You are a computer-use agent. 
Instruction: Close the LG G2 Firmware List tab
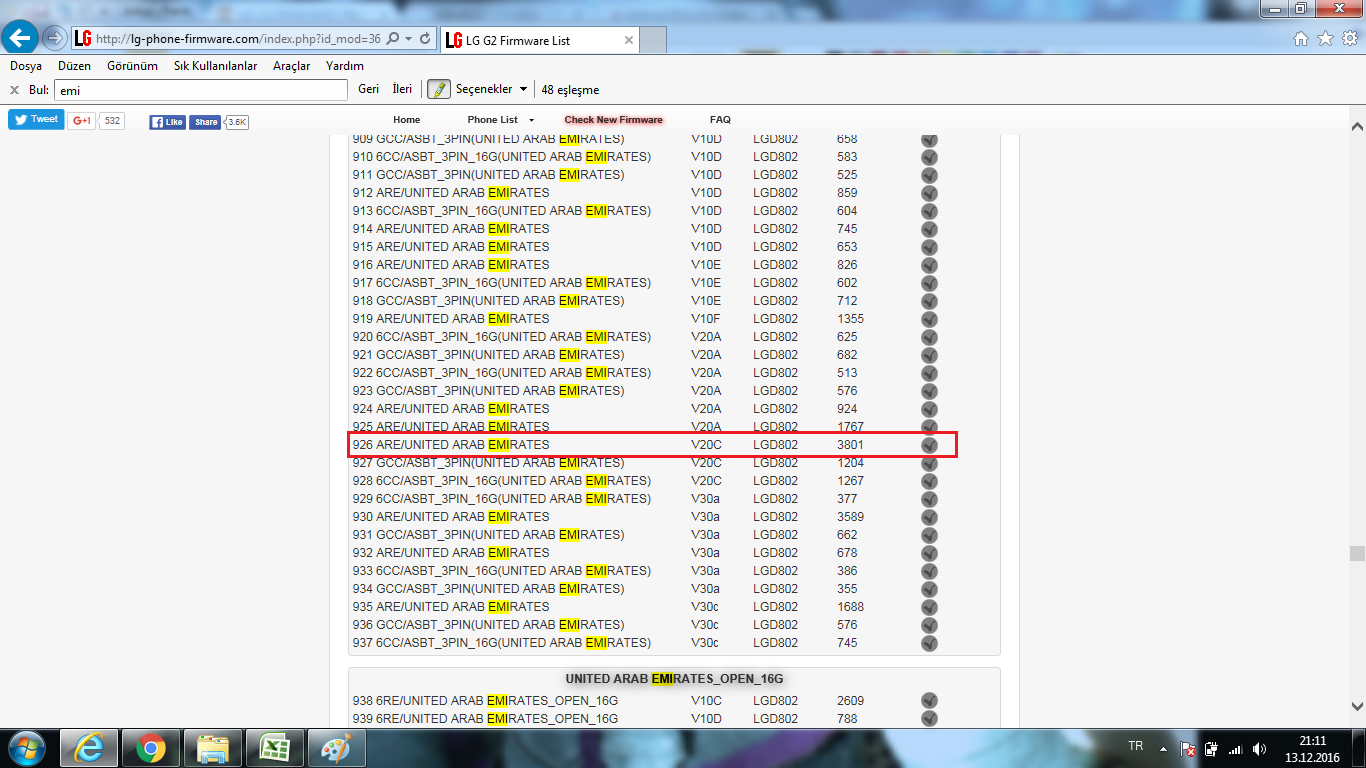[x=629, y=41]
